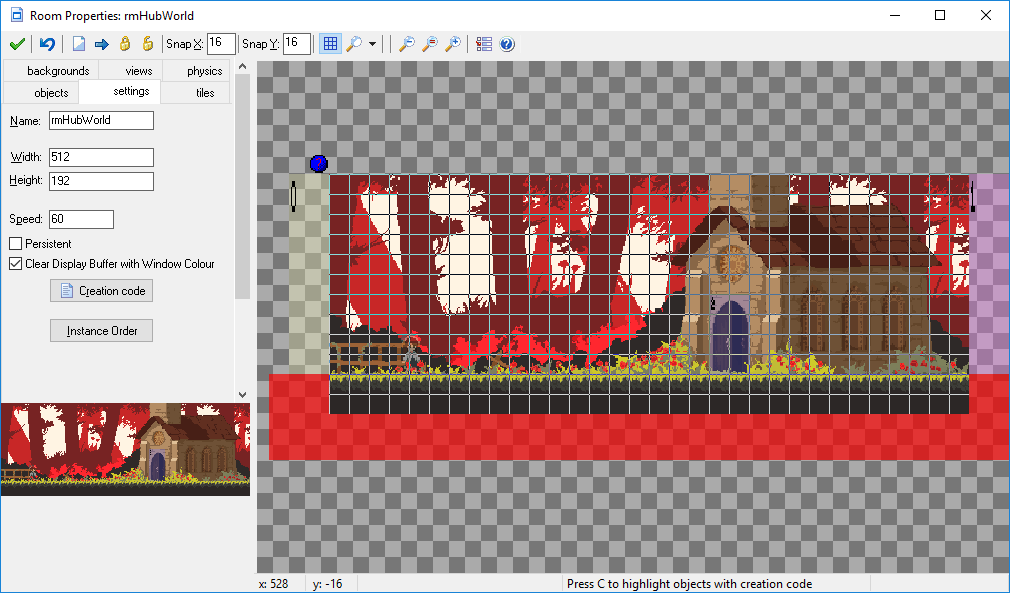Click the Height field showing 192

[x=101, y=181]
